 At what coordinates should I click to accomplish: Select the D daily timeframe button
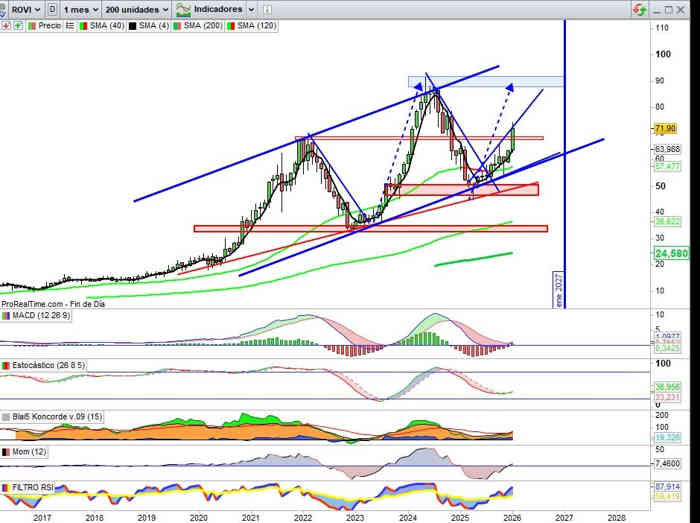click(51, 9)
